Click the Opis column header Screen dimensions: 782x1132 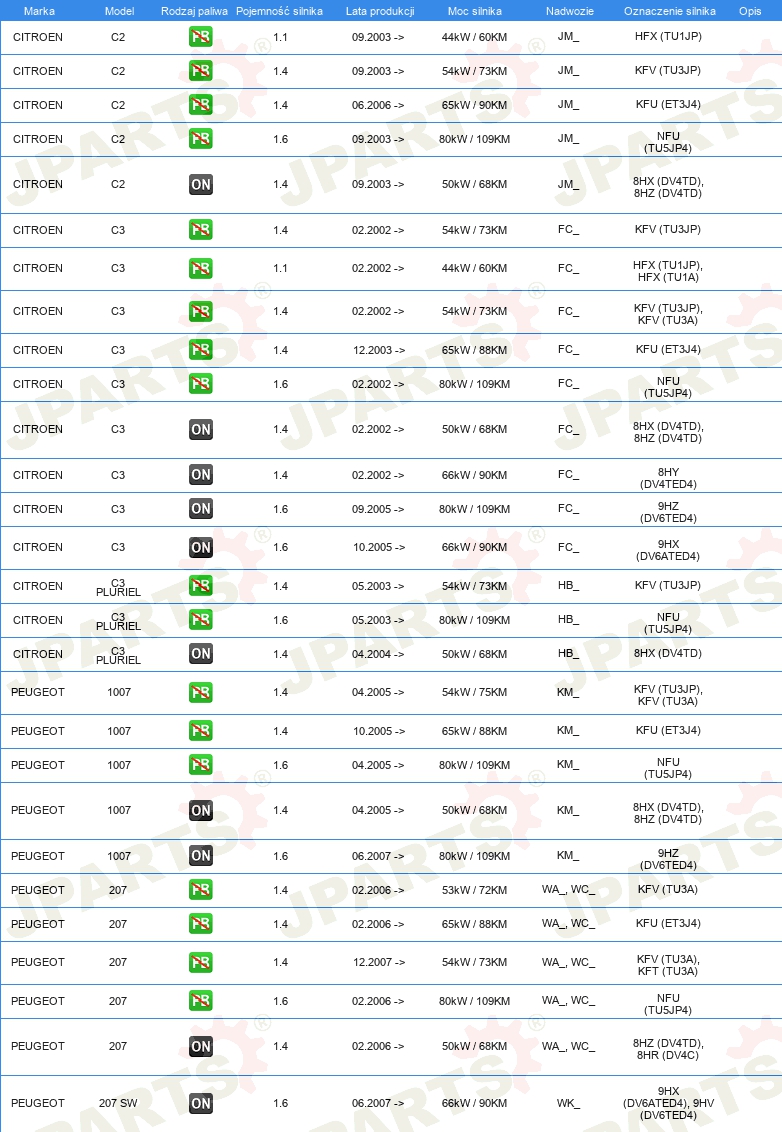click(750, 11)
